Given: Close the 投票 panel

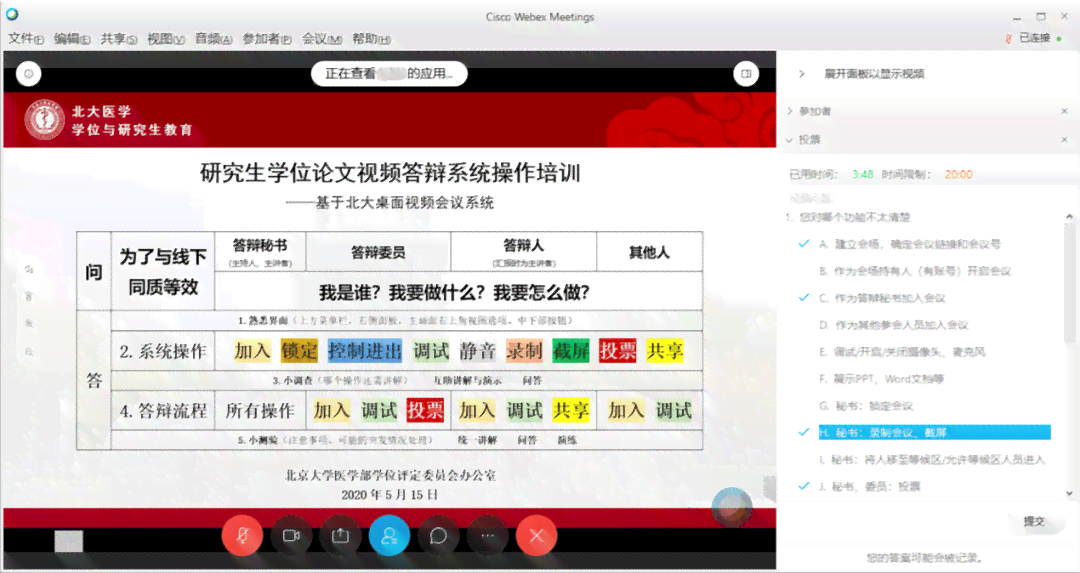Looking at the screenshot, I should click(1064, 139).
